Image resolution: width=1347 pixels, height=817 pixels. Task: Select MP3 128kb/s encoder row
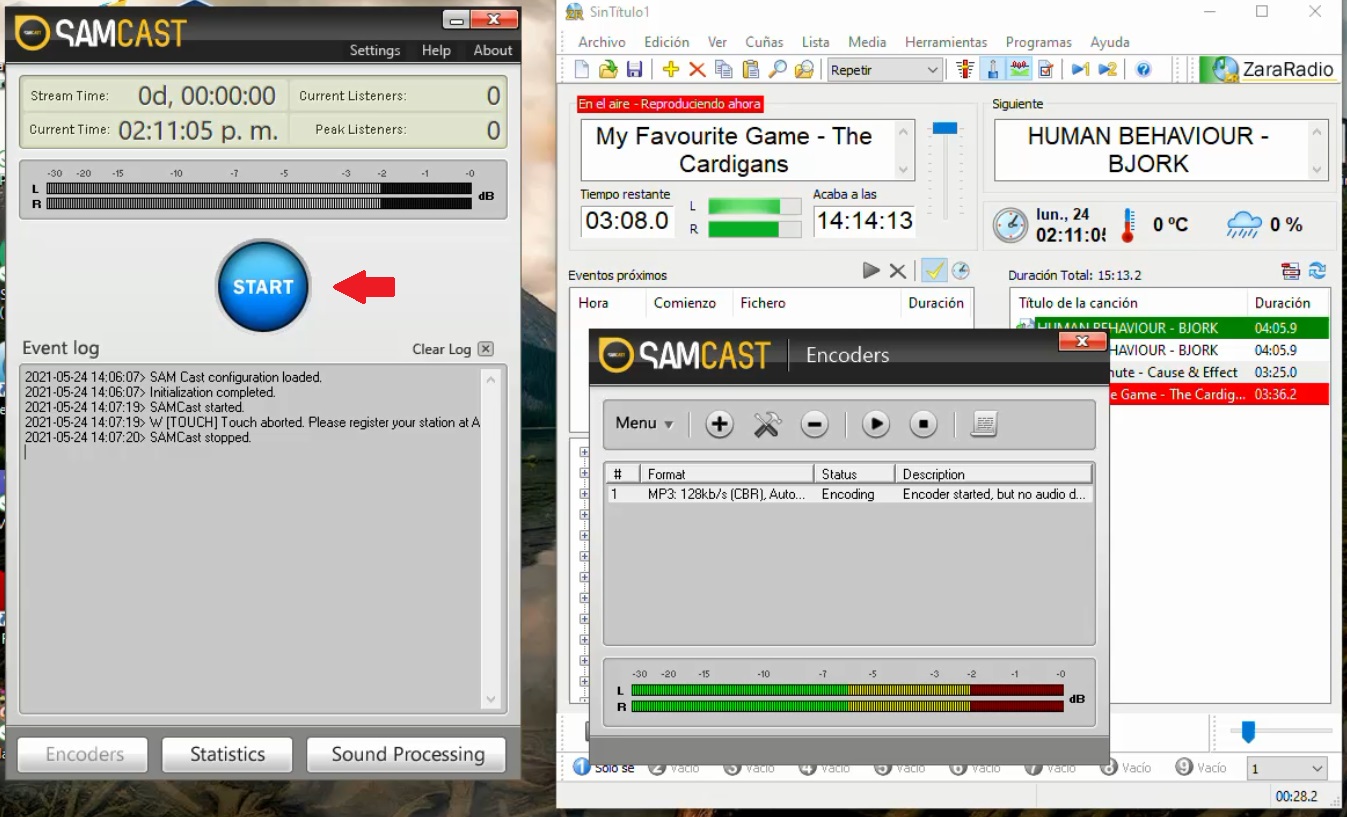pyautogui.click(x=848, y=494)
